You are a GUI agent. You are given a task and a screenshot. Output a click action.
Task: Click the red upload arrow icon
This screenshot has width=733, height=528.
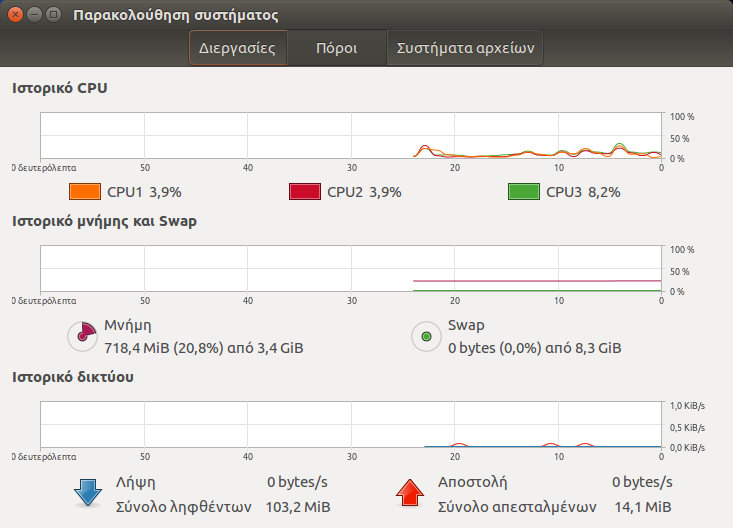pyautogui.click(x=410, y=493)
